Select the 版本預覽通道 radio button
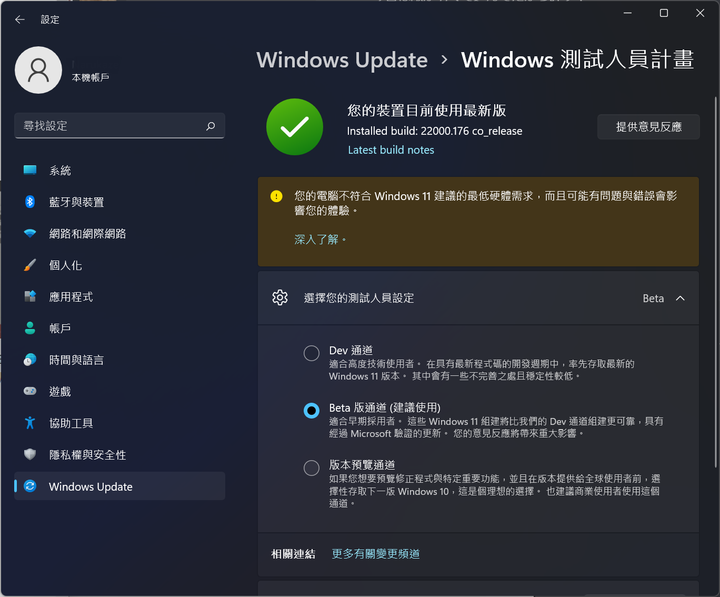Screen dimensions: 720x597 pos(311,468)
